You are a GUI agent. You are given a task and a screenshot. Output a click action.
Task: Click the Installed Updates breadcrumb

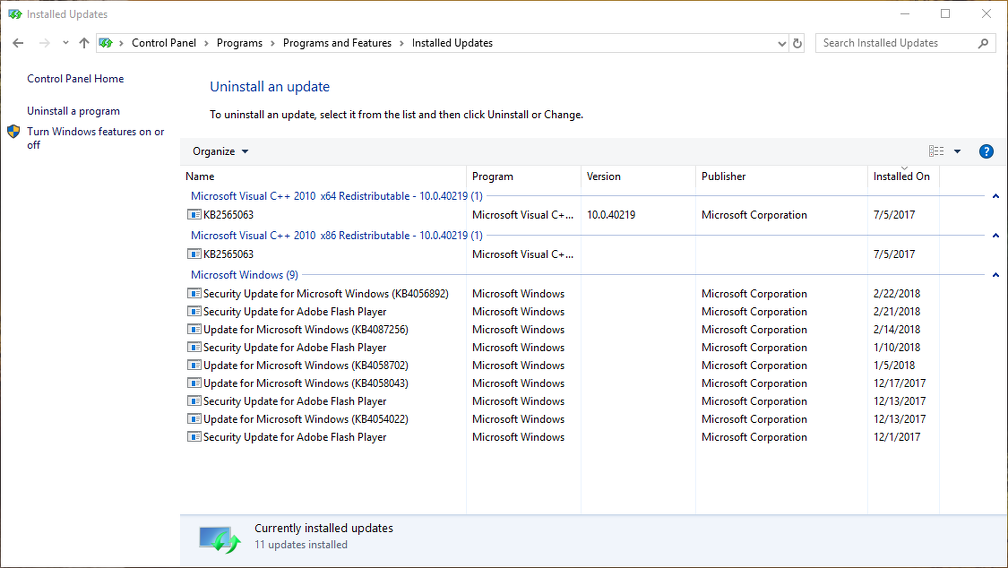click(x=452, y=43)
